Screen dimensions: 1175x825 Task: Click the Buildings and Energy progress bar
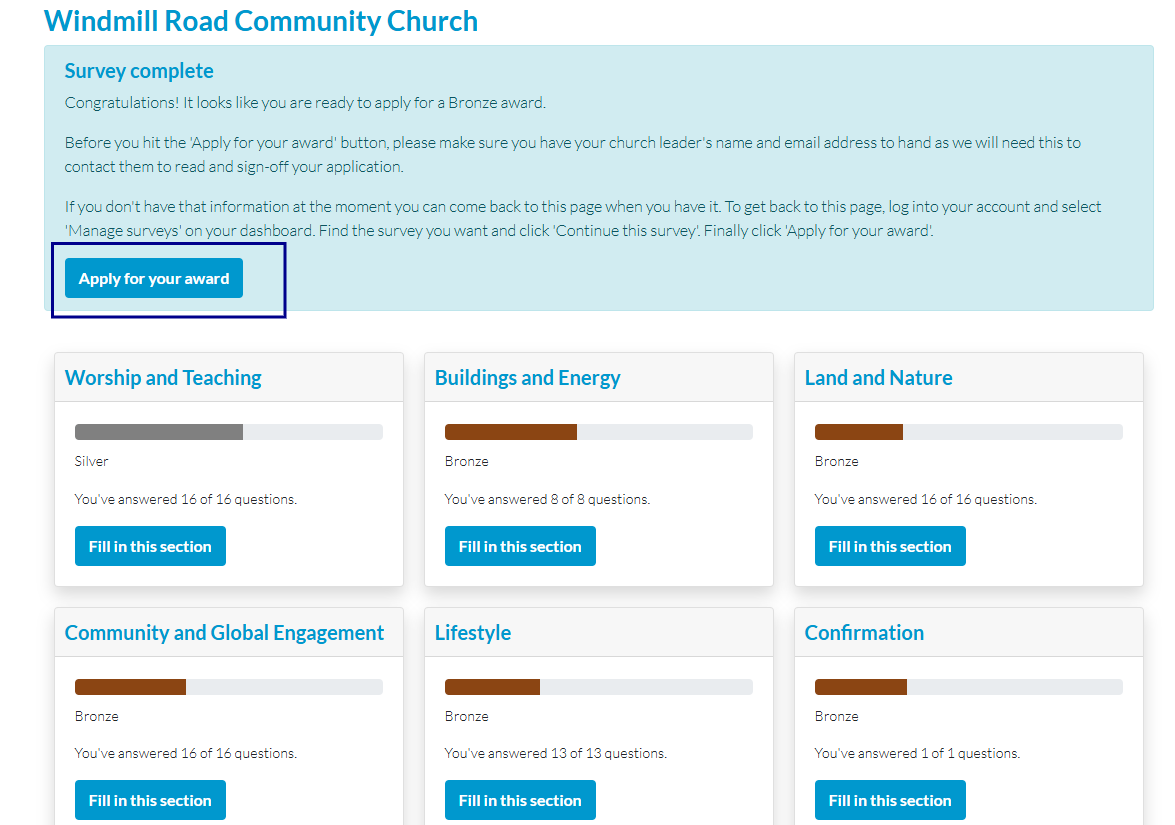pos(599,432)
